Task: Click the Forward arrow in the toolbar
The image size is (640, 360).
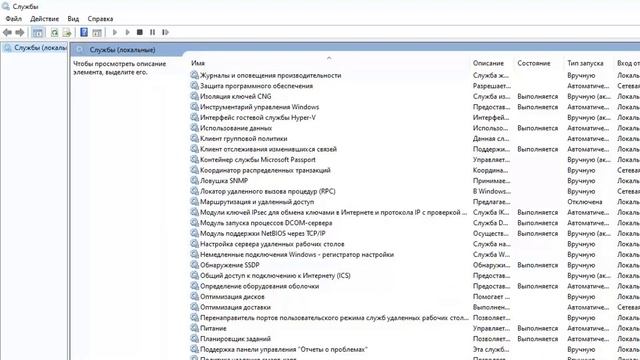Action: tap(20, 32)
